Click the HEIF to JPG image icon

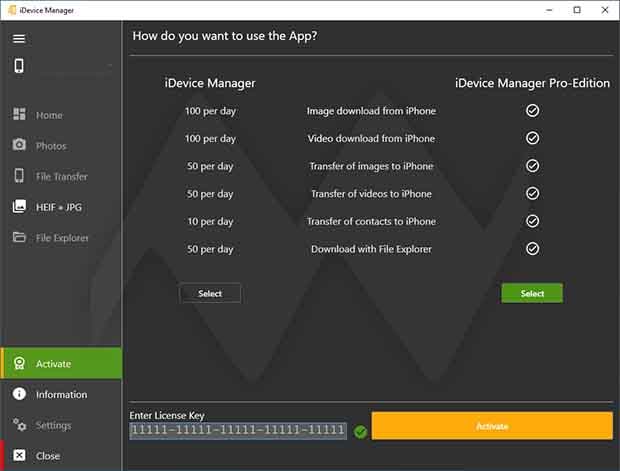click(x=19, y=206)
